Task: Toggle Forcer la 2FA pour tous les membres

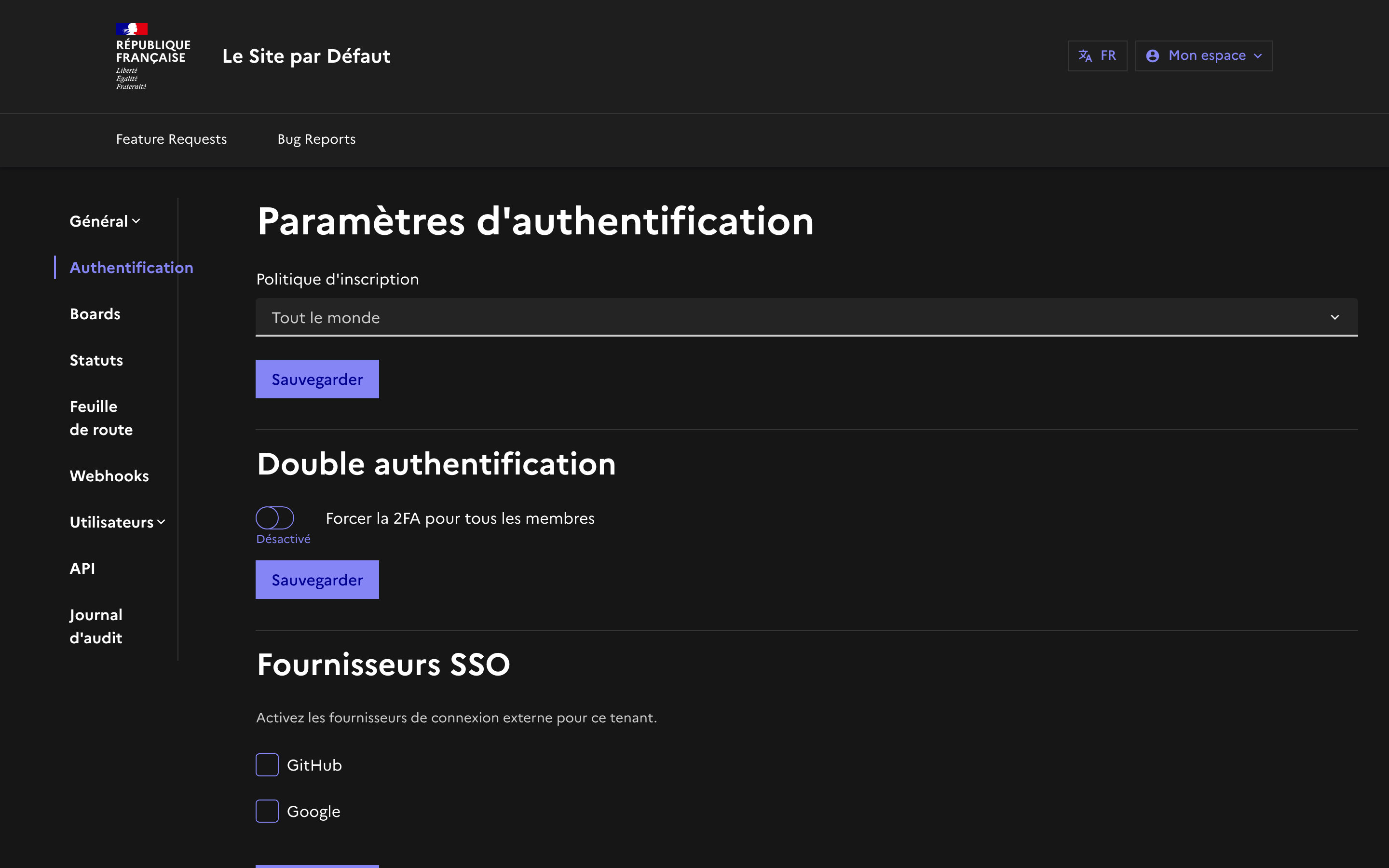Action: click(x=275, y=517)
